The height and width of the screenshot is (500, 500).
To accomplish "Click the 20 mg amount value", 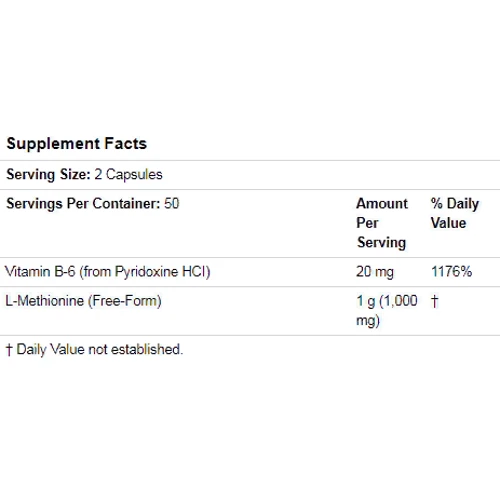I will pos(375,272).
